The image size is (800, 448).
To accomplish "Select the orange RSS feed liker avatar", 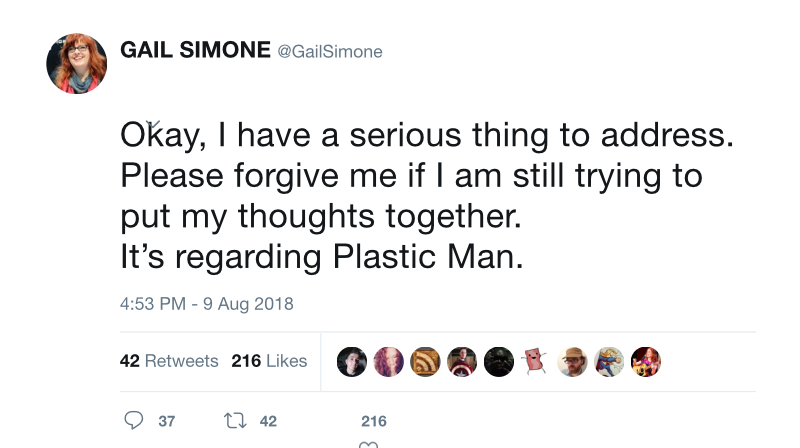I will pos(426,362).
